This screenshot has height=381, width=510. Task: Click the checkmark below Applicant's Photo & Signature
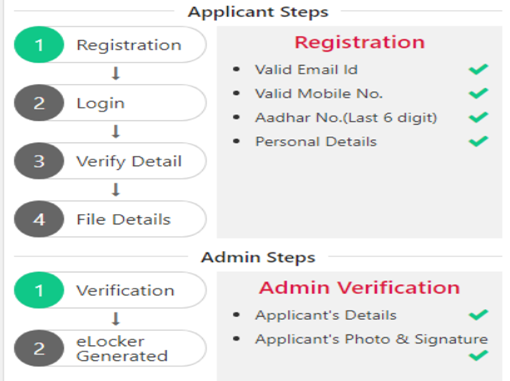pos(478,356)
